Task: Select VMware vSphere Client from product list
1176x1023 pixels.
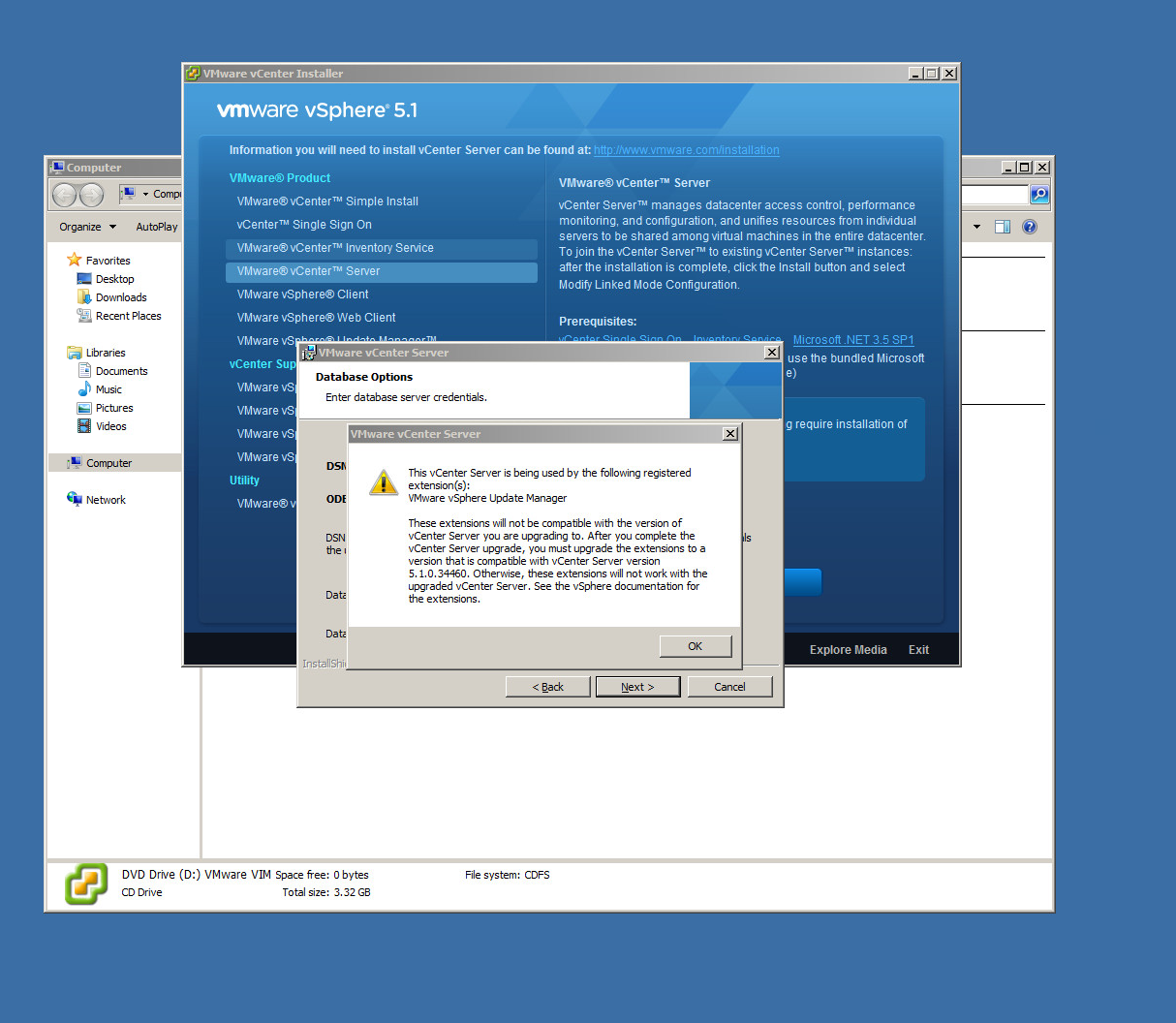Action: click(x=302, y=294)
